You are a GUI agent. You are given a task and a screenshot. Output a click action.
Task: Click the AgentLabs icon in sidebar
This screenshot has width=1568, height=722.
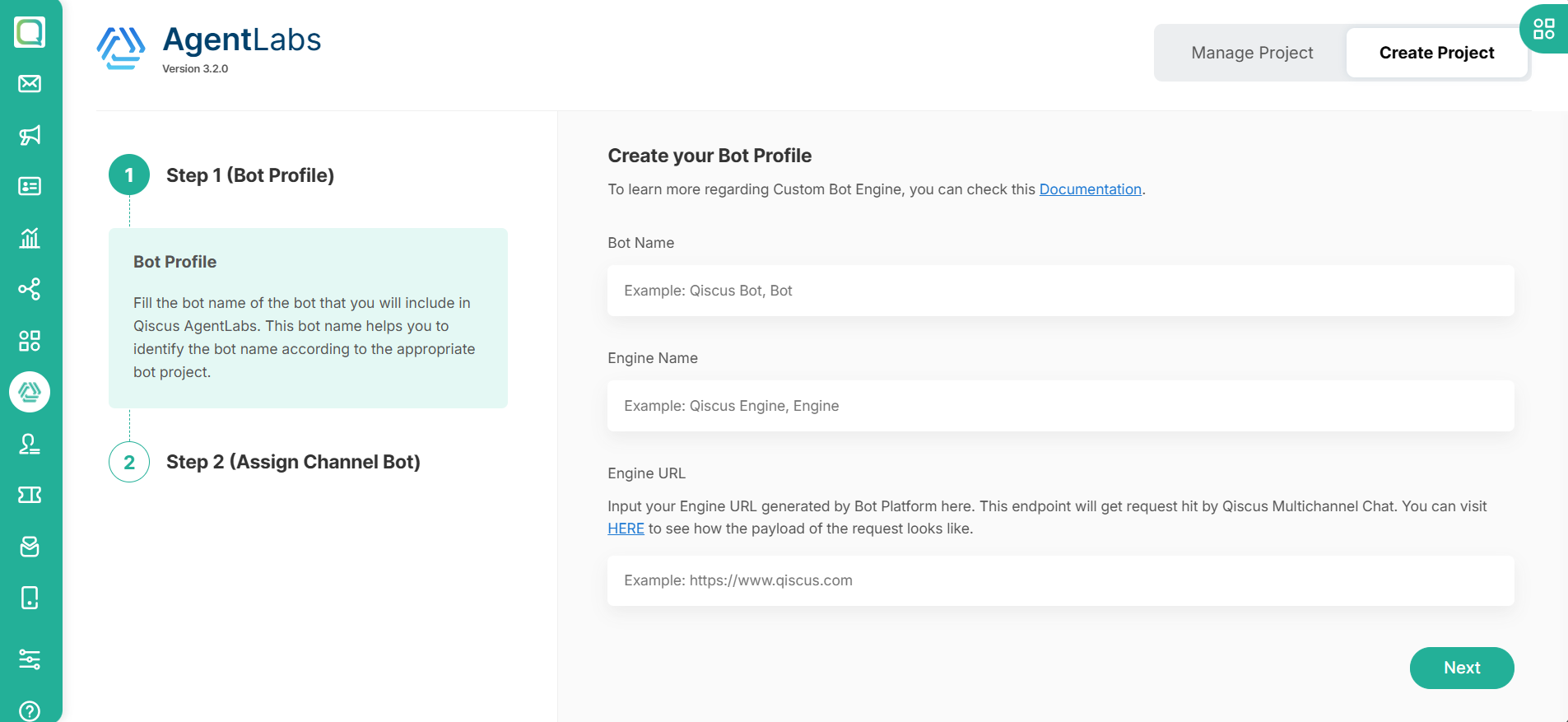(x=30, y=392)
